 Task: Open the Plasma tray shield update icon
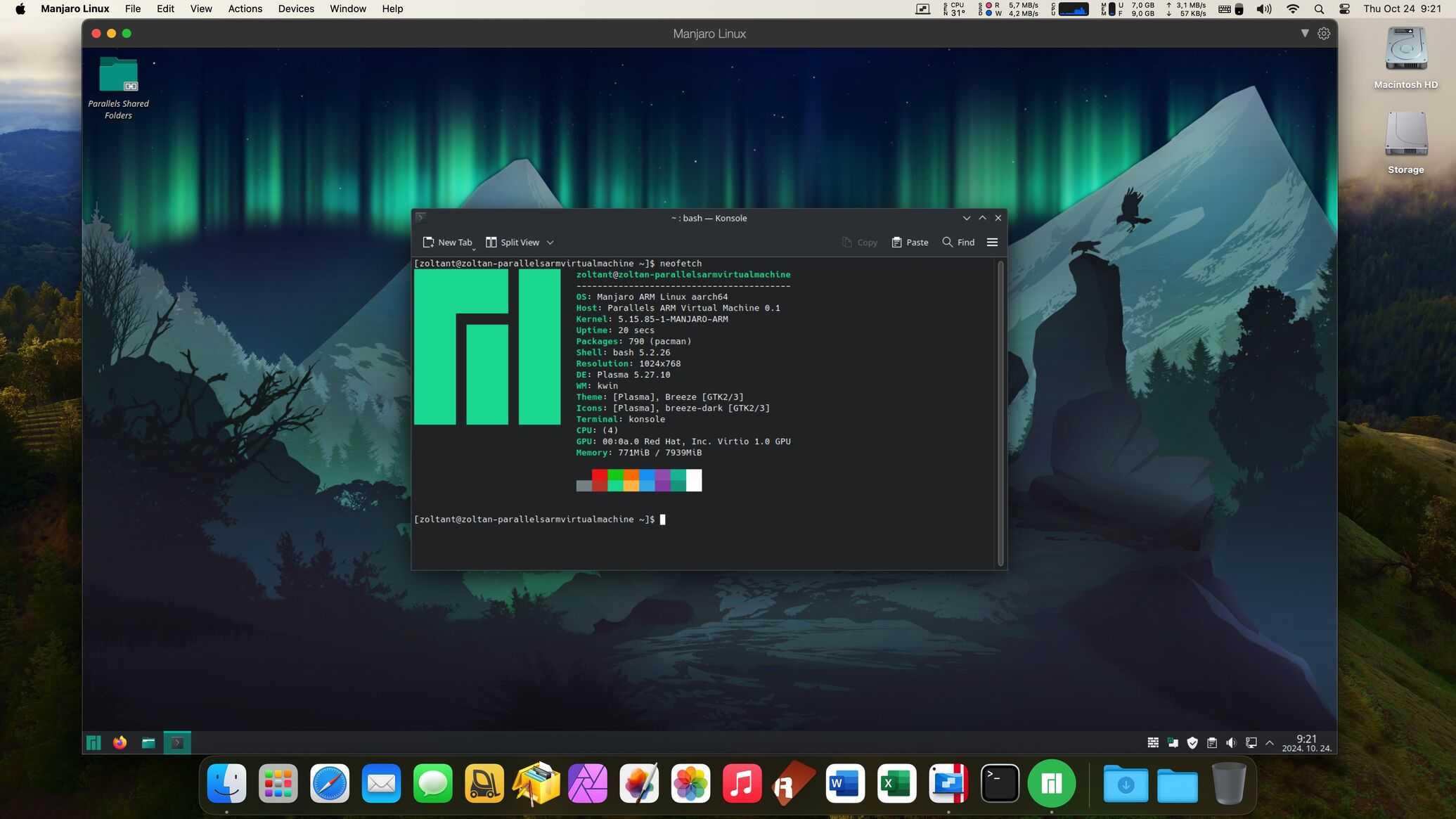click(x=1192, y=742)
